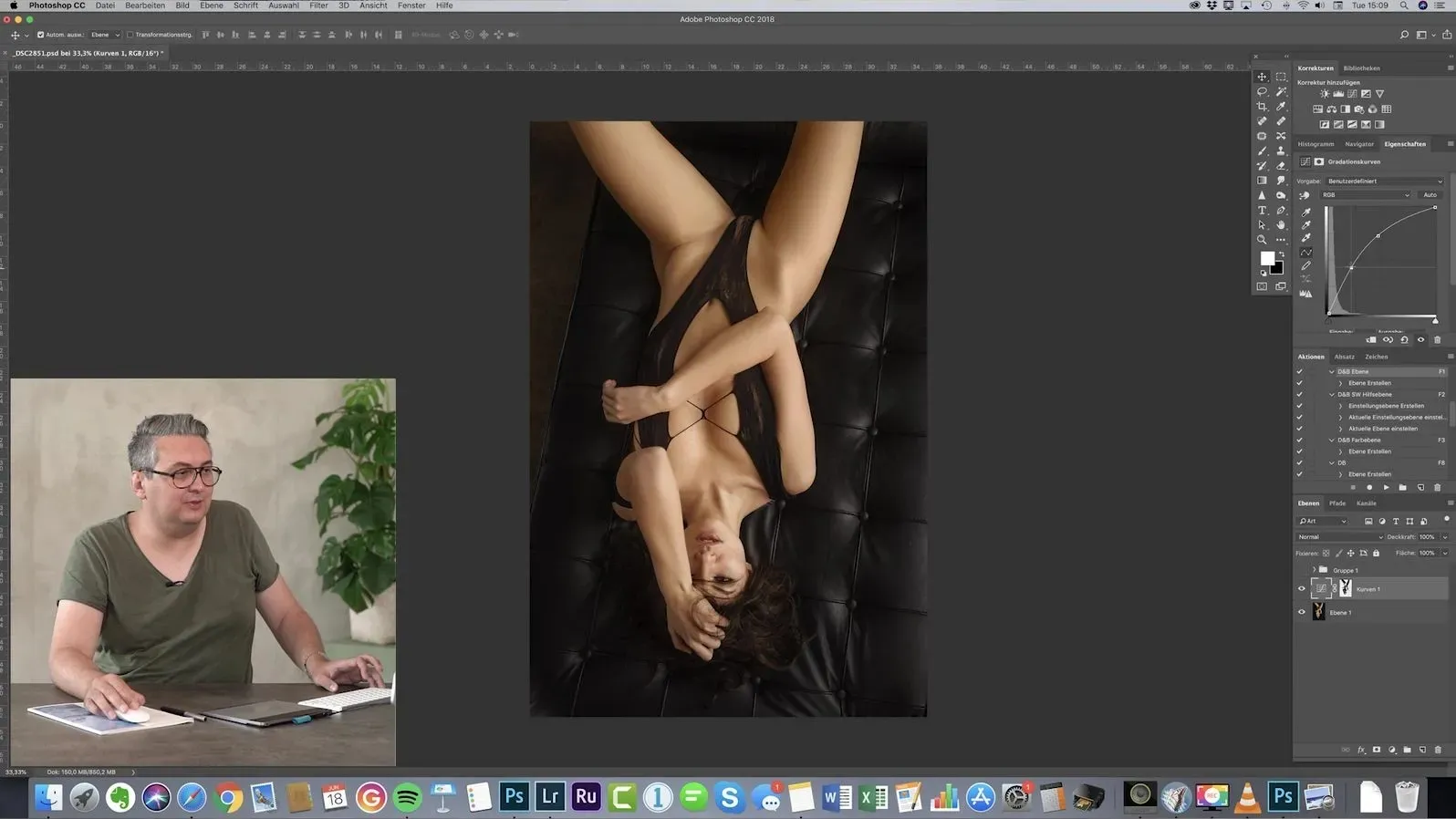This screenshot has height=819, width=1456.
Task: Click the Auto button in curves
Action: 1430,194
